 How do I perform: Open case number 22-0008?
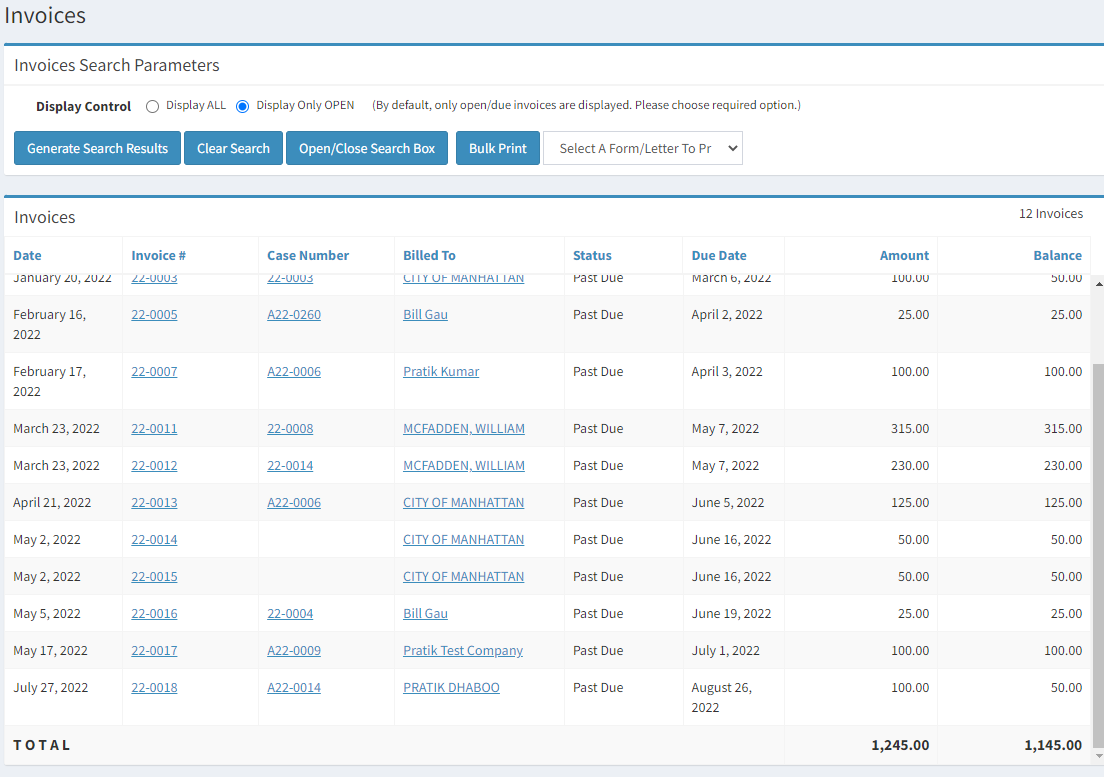pyautogui.click(x=290, y=429)
